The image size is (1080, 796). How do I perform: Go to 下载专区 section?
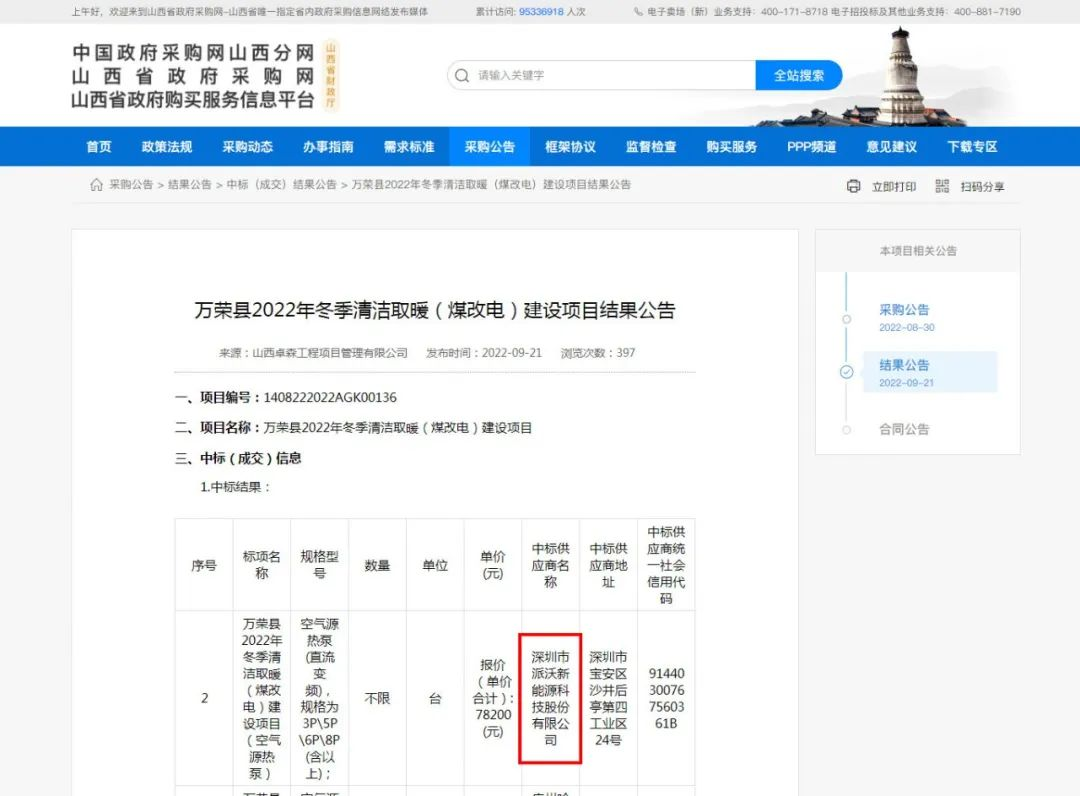[972, 147]
